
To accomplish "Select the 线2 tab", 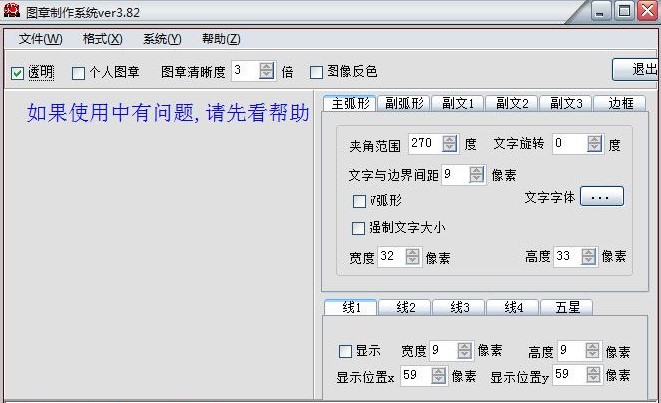I will pyautogui.click(x=405, y=307).
